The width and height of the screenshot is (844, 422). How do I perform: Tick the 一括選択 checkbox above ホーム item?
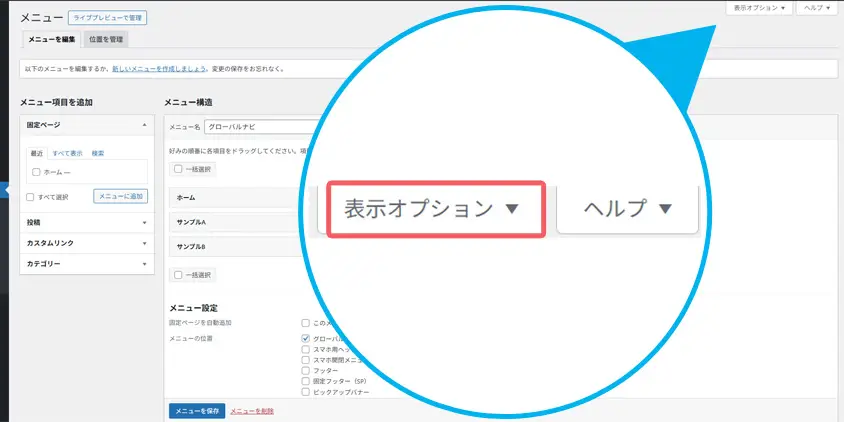tap(178, 169)
